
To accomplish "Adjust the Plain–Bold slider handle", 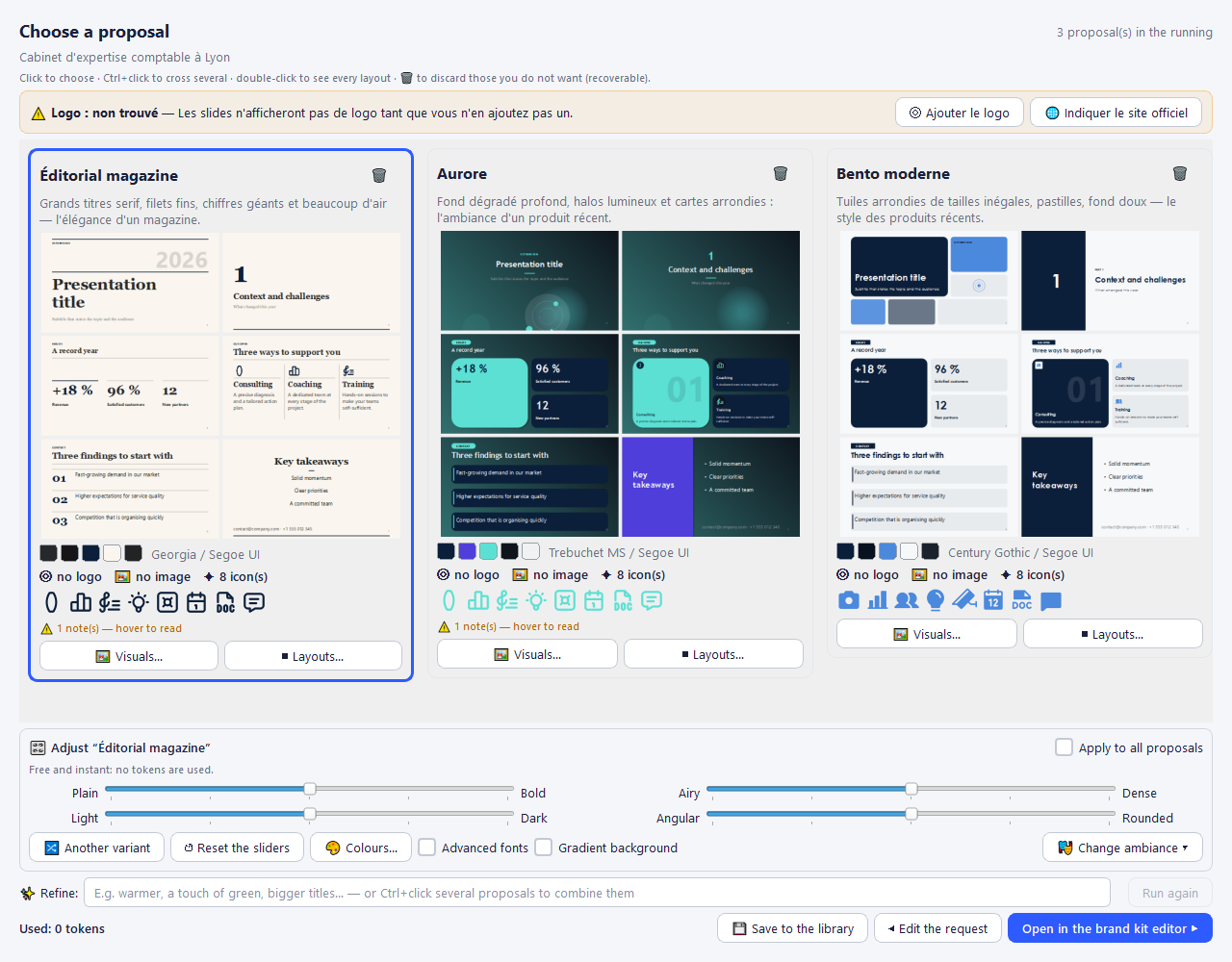I will point(310,789).
